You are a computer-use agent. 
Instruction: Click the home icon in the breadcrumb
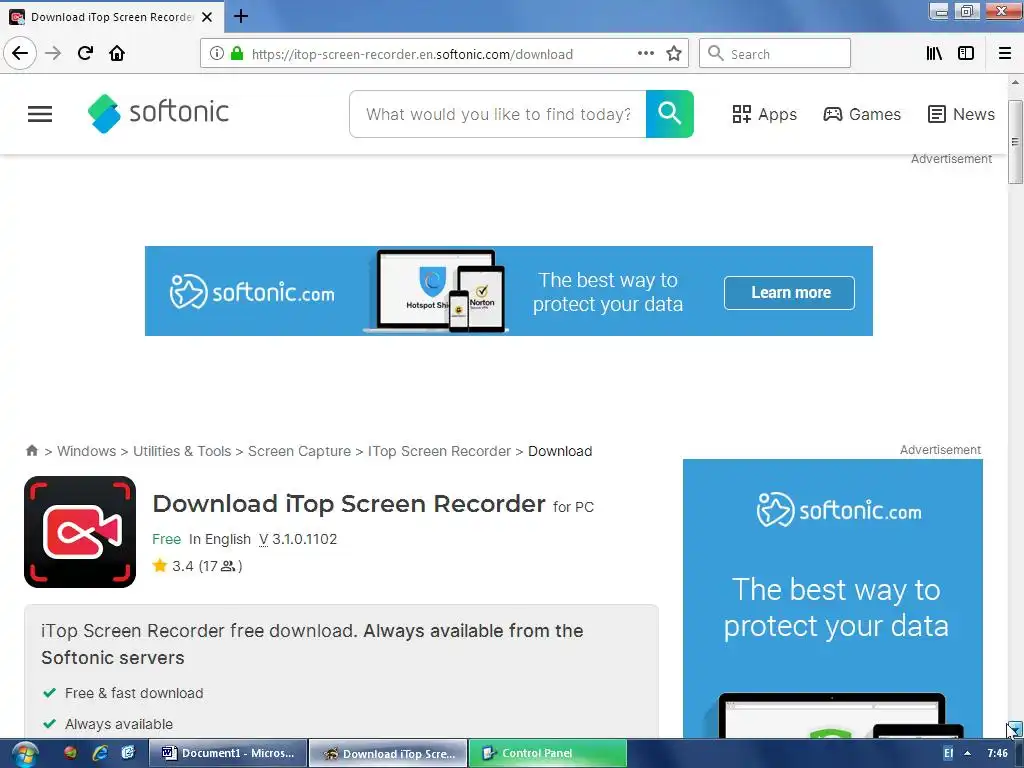[32, 451]
